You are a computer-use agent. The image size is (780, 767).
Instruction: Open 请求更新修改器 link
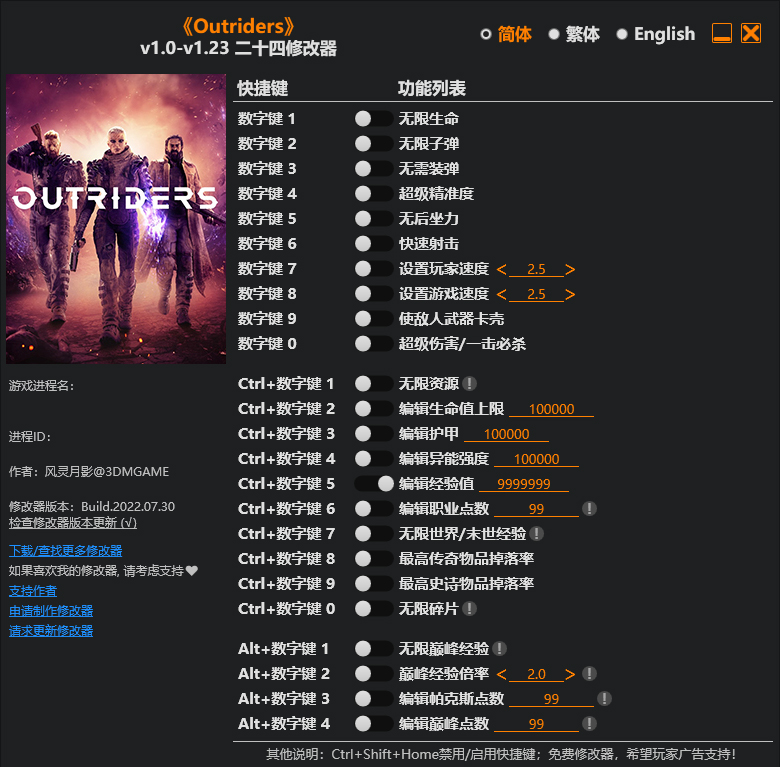51,630
